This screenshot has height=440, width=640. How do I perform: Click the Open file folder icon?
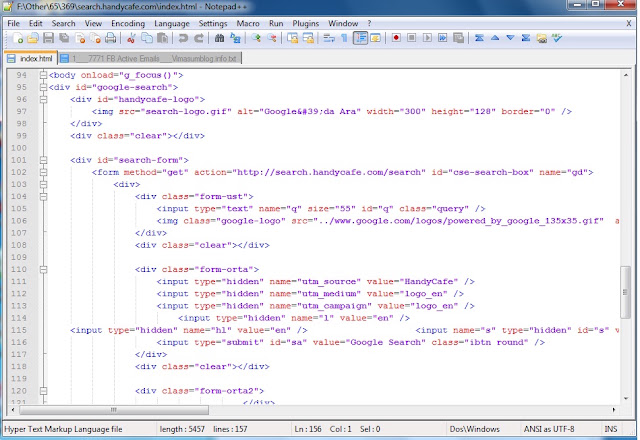pyautogui.click(x=33, y=38)
